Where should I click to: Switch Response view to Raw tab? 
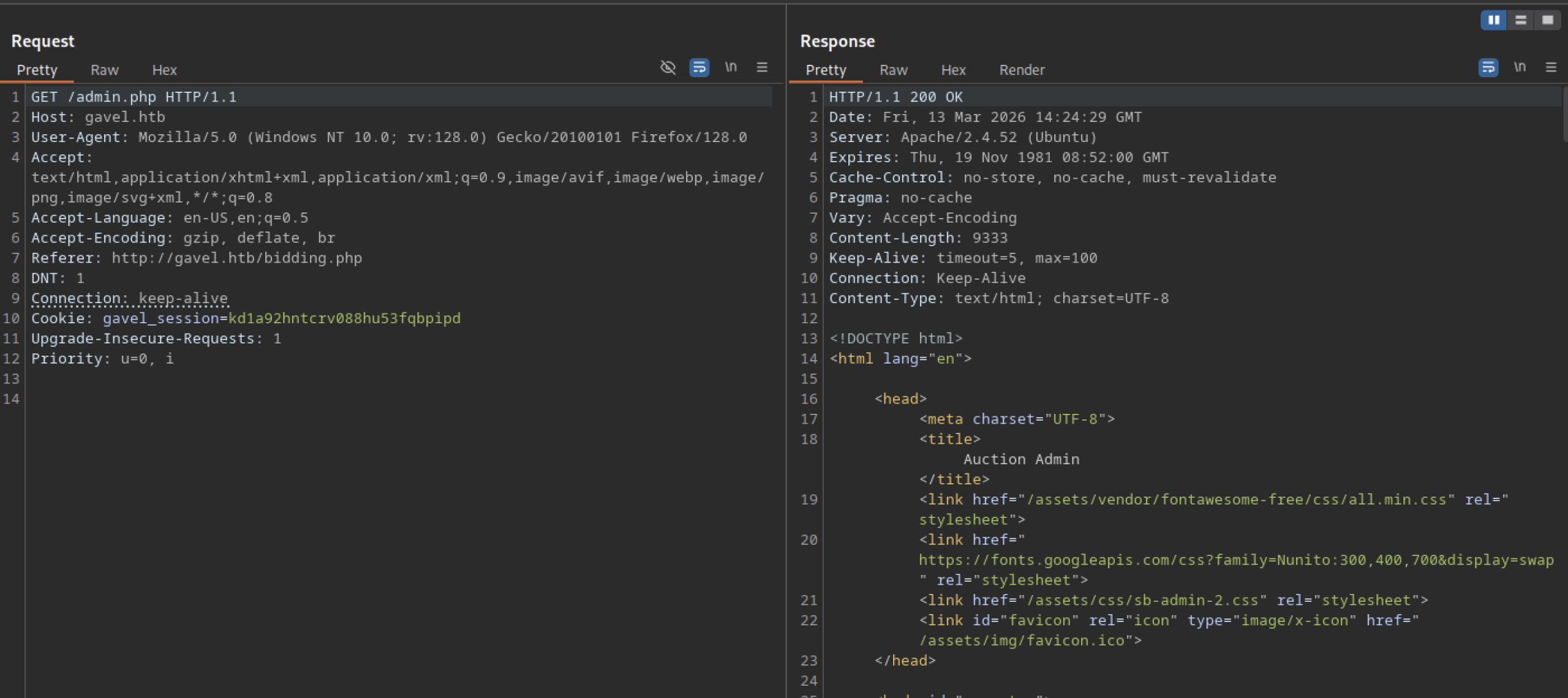(893, 70)
